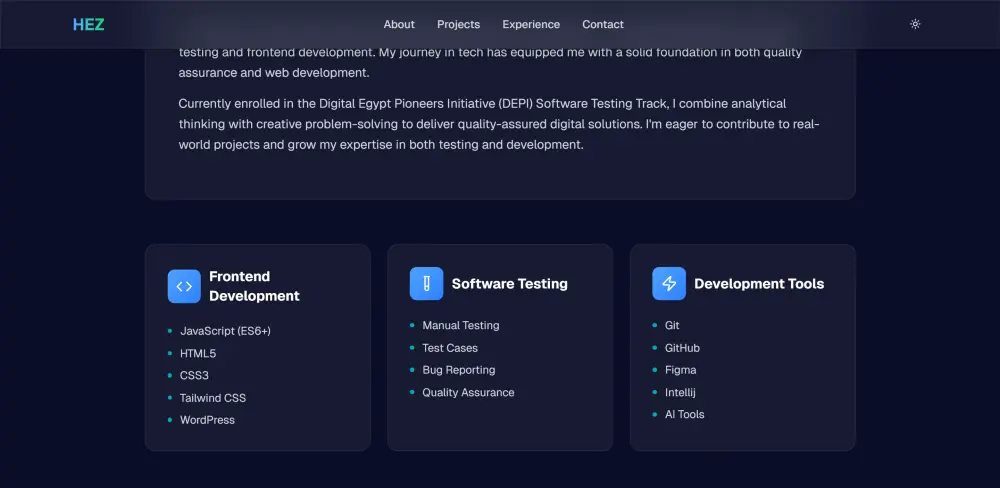Click the Development Tools heading

(759, 284)
